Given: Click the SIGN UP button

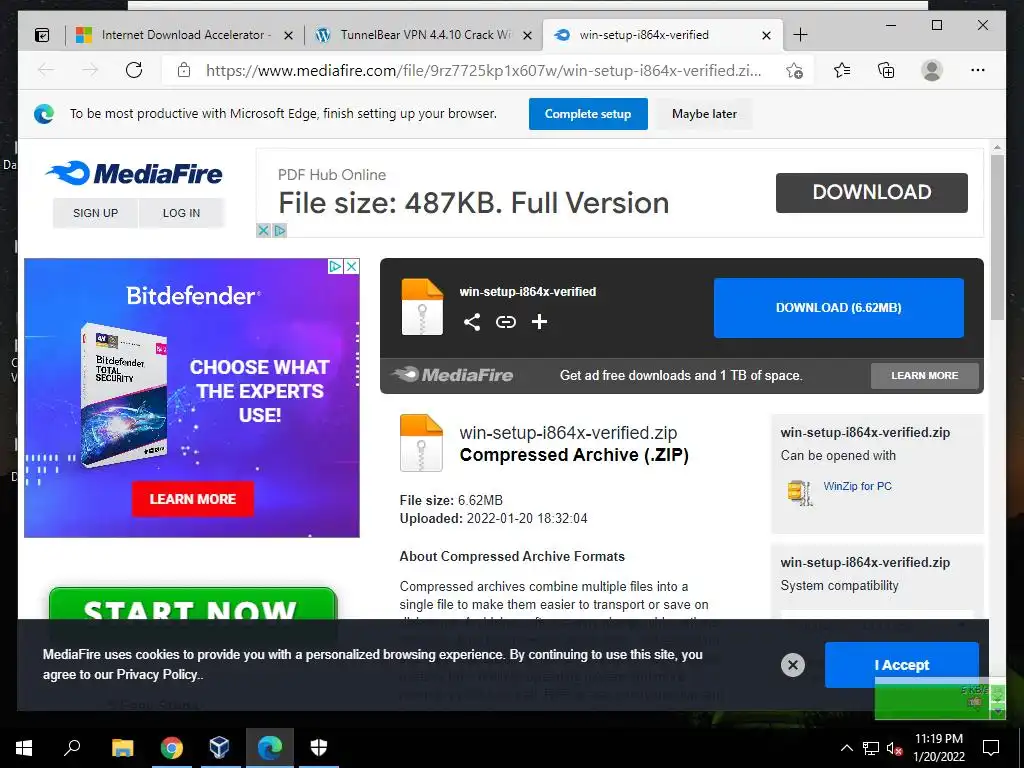Looking at the screenshot, I should 95,213.
